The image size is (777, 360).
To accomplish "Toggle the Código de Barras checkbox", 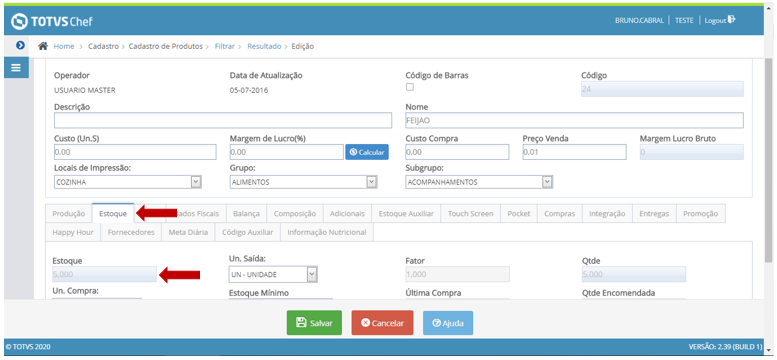I will (410, 87).
